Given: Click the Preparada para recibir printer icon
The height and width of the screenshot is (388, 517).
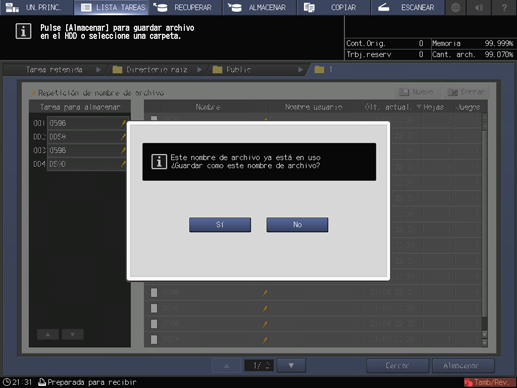Looking at the screenshot, I should click(x=42, y=382).
